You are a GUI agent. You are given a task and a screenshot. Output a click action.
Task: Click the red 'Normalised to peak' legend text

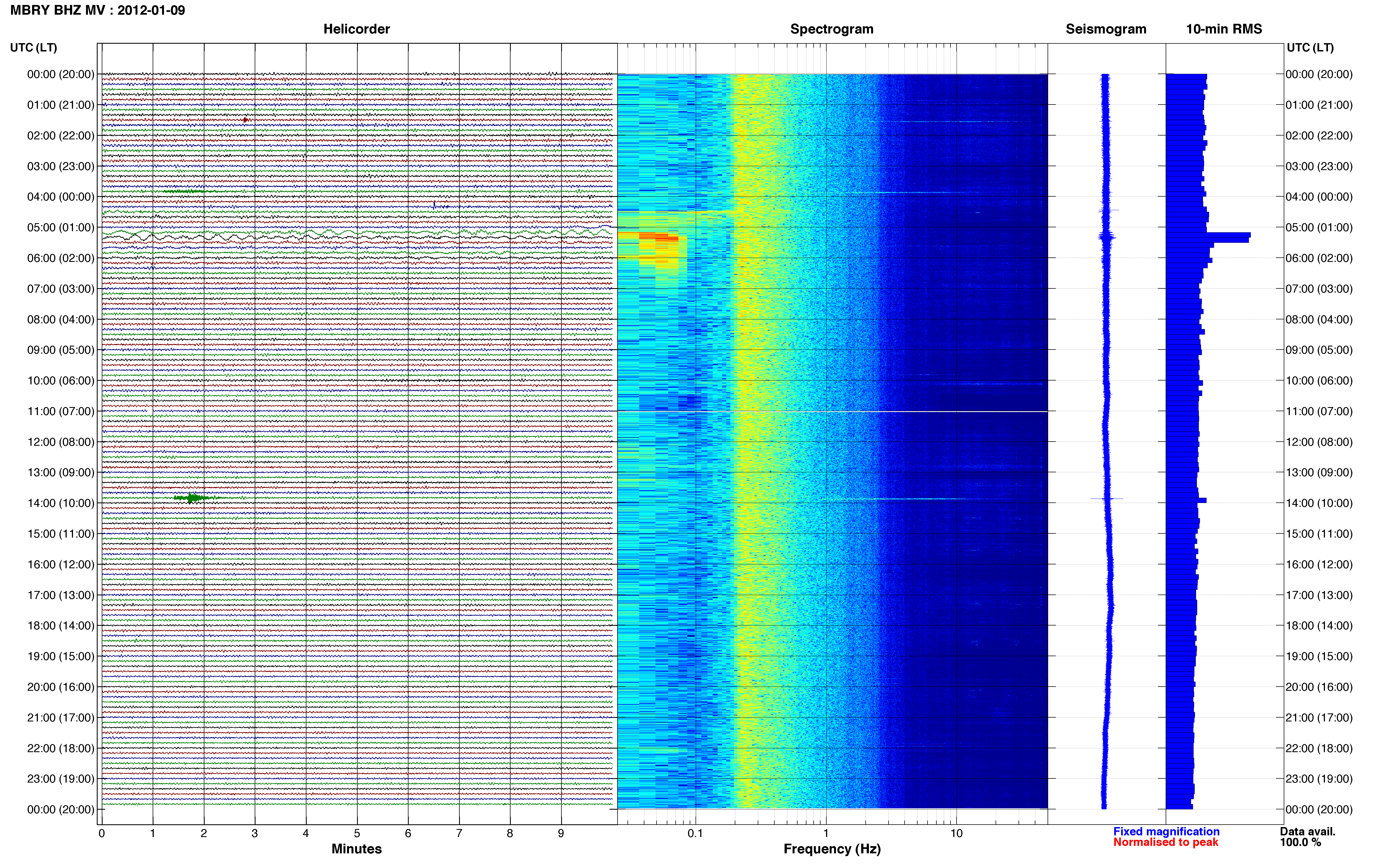coord(1166,842)
